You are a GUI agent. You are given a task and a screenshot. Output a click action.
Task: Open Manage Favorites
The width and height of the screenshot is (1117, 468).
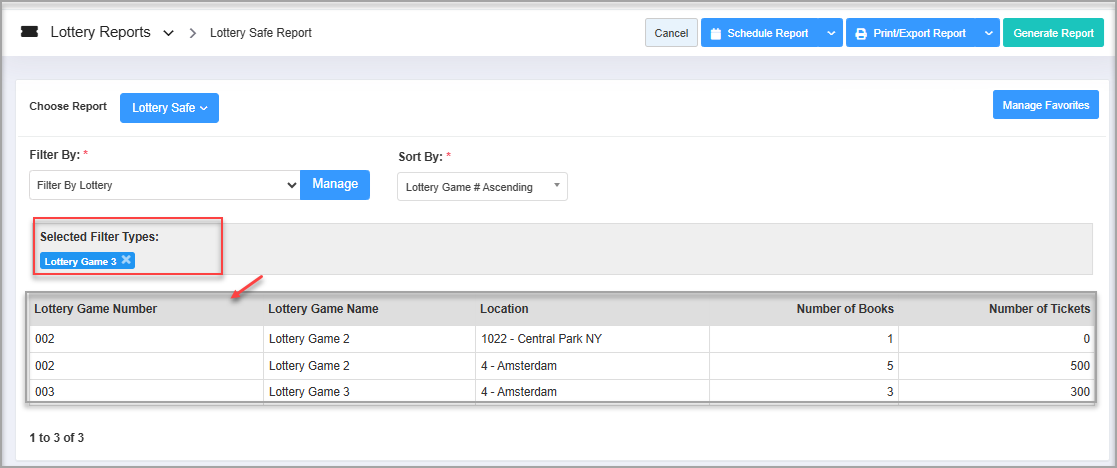[1046, 105]
